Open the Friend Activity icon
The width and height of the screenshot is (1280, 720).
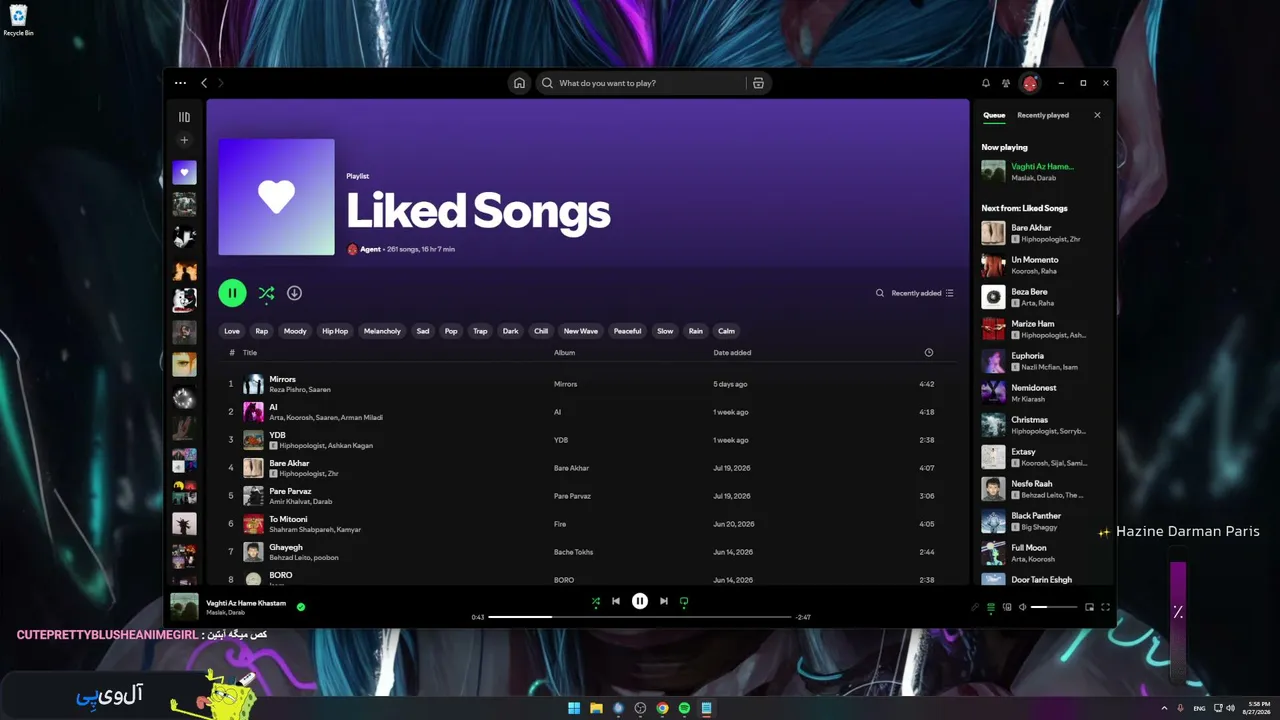[x=1007, y=83]
